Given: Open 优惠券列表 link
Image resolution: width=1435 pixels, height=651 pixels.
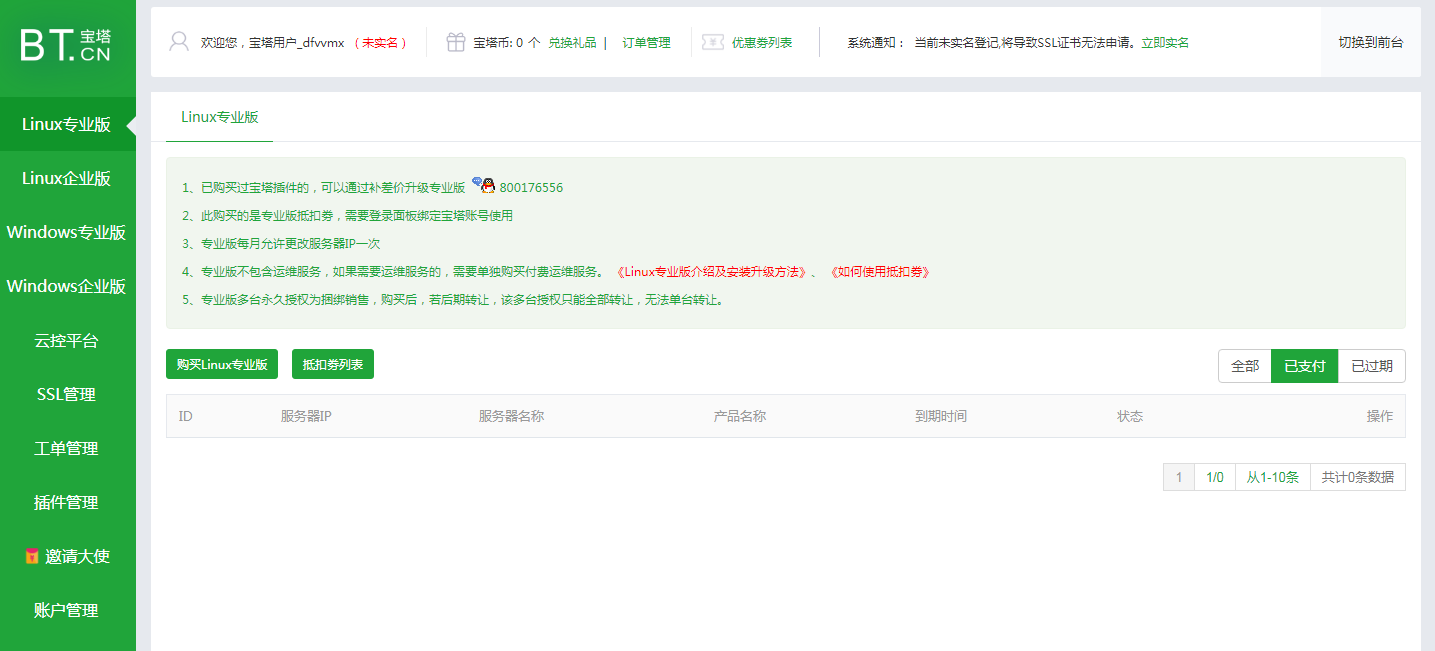Looking at the screenshot, I should (x=762, y=43).
